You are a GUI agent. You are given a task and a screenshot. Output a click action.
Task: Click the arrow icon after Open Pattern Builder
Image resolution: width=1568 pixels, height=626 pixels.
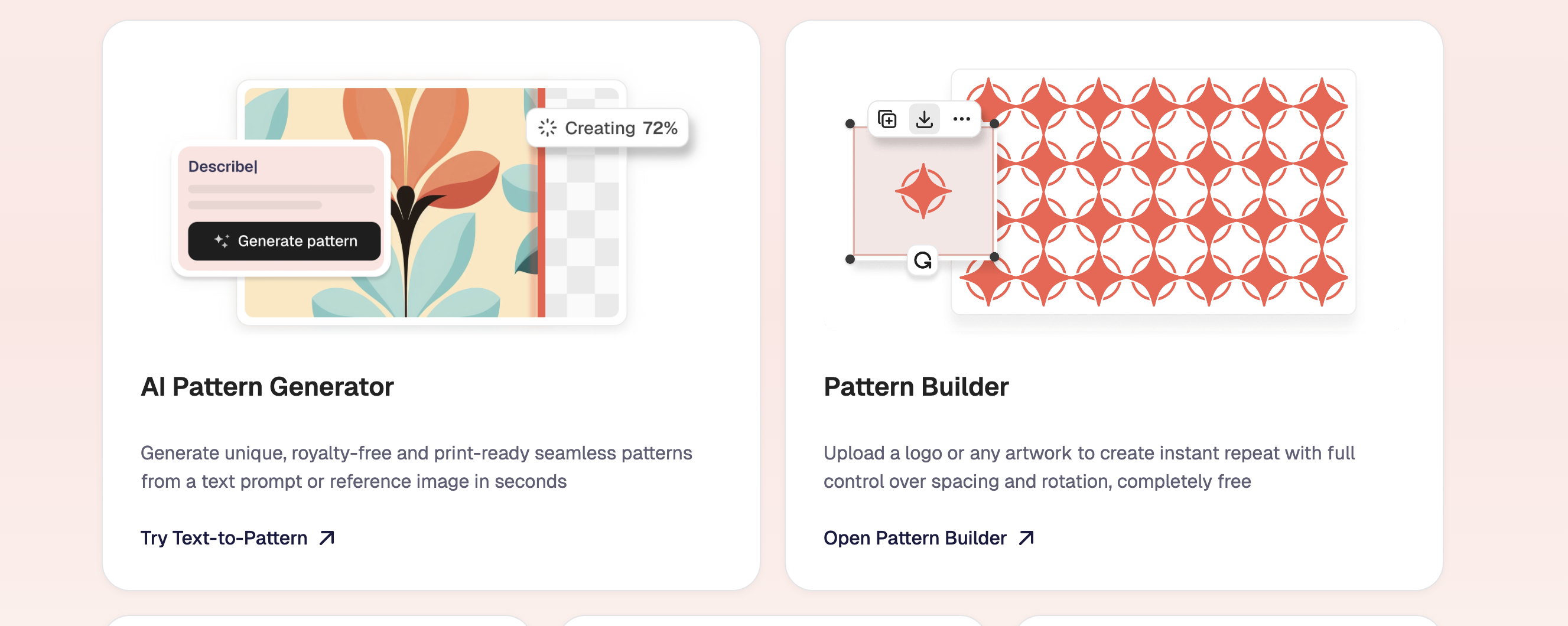1026,538
